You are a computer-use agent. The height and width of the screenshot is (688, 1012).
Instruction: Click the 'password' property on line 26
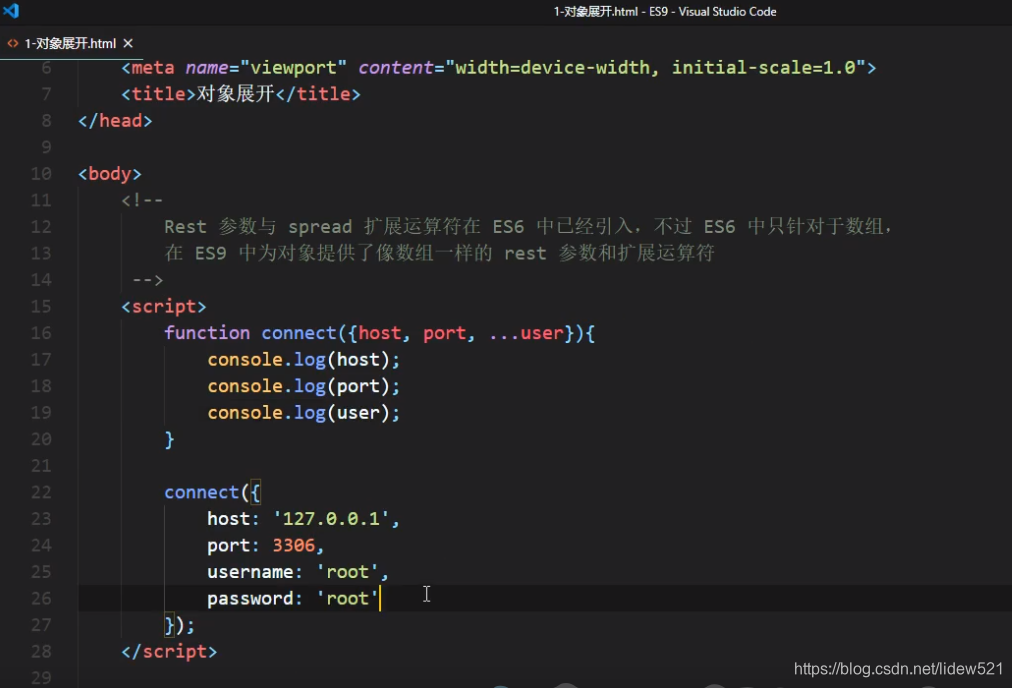(250, 598)
